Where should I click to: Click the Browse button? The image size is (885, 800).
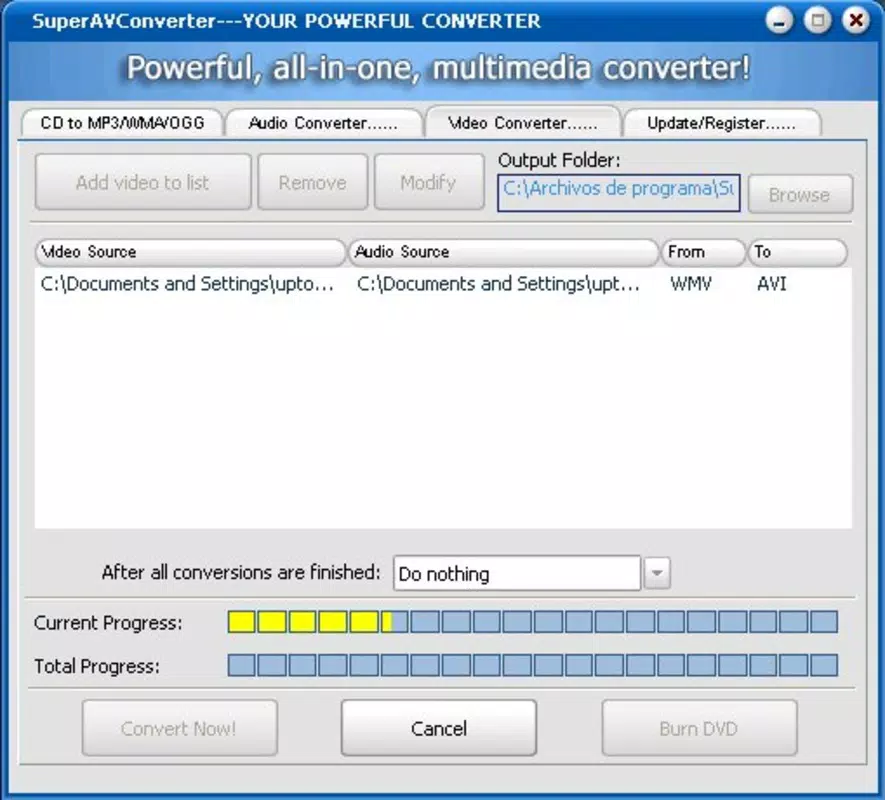point(800,194)
